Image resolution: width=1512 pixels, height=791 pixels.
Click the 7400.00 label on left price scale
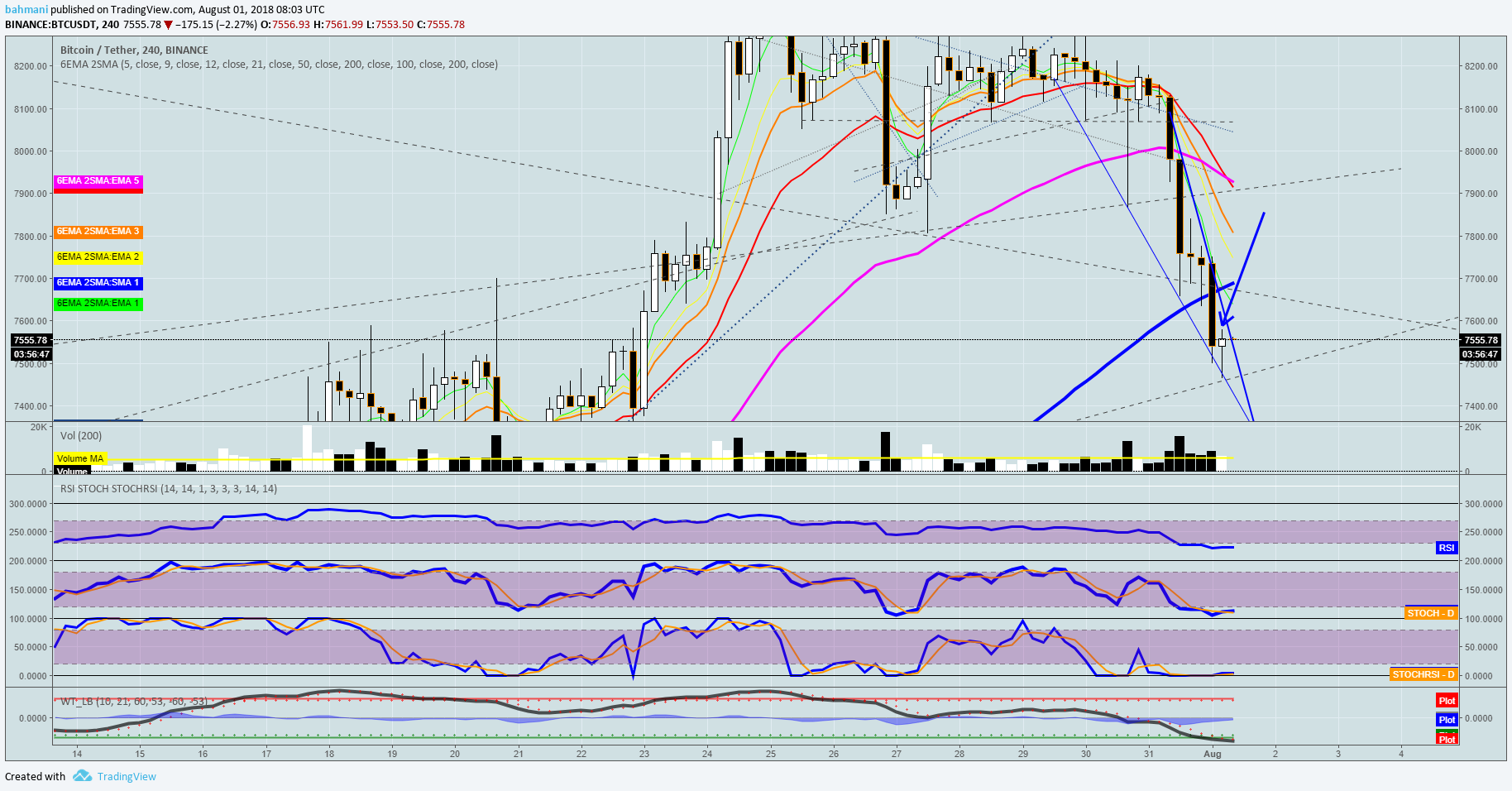pos(31,406)
